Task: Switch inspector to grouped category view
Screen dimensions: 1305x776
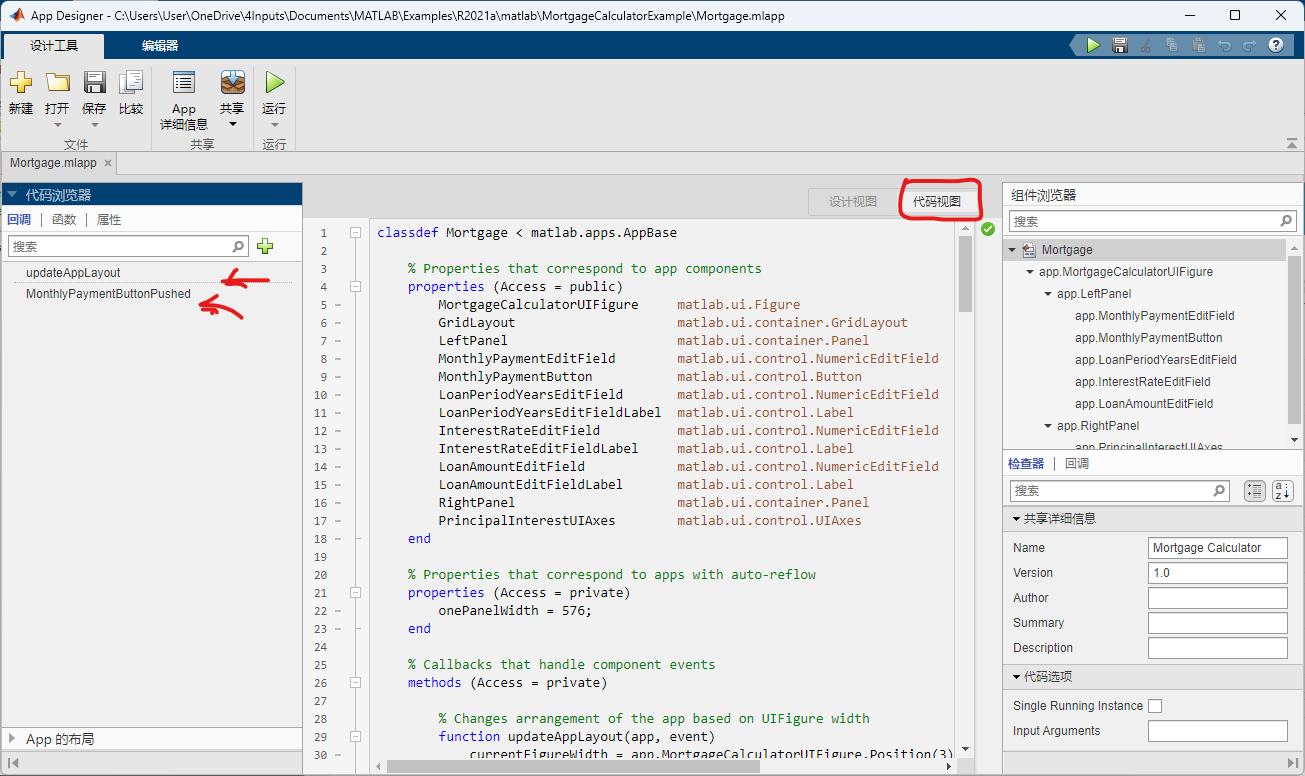Action: (x=1254, y=491)
